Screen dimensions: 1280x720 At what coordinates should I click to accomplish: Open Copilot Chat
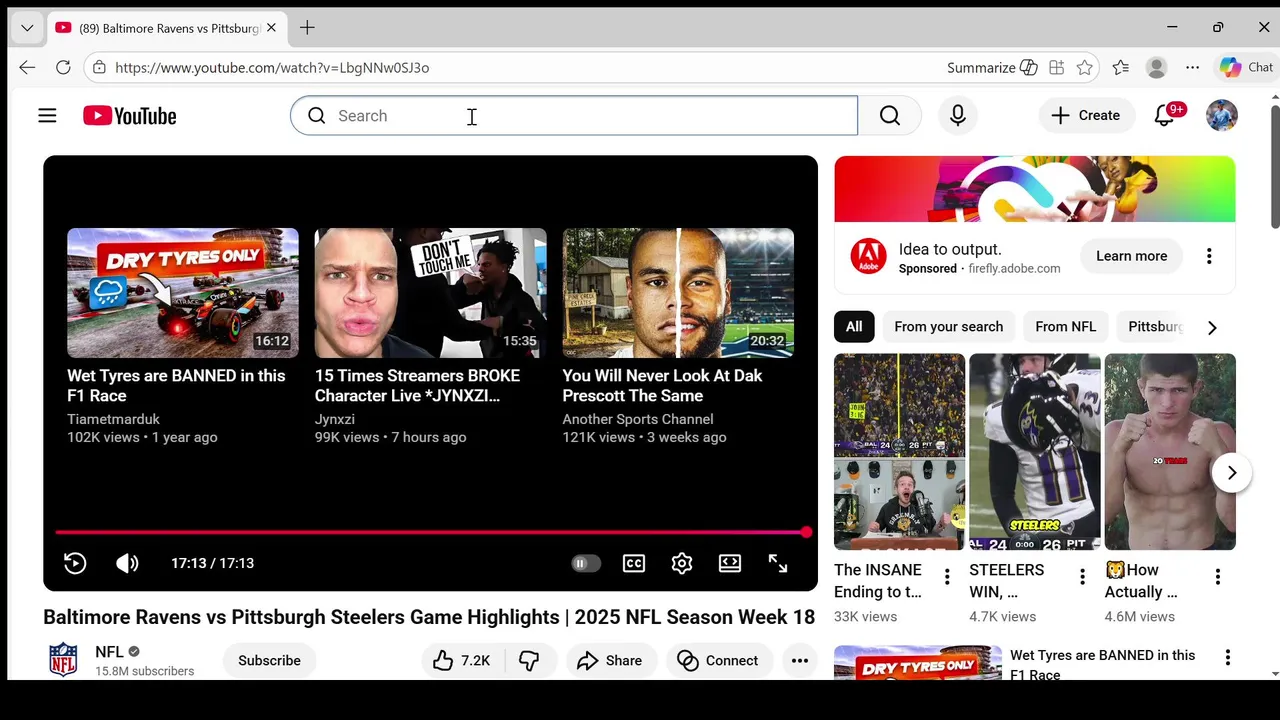1246,68
